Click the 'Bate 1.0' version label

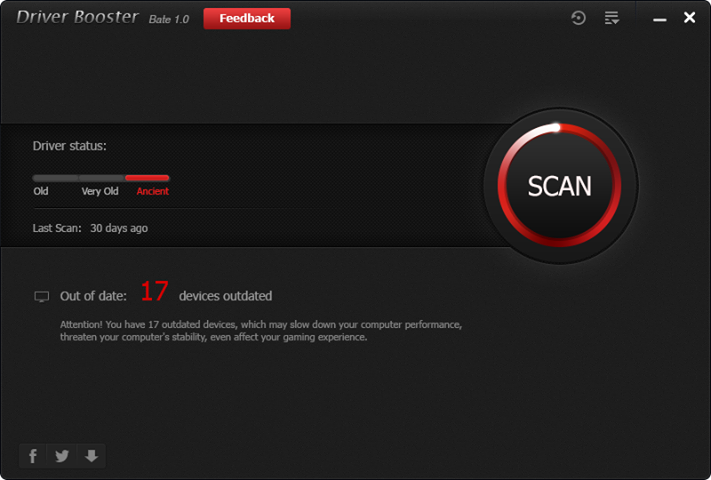pyautogui.click(x=169, y=19)
